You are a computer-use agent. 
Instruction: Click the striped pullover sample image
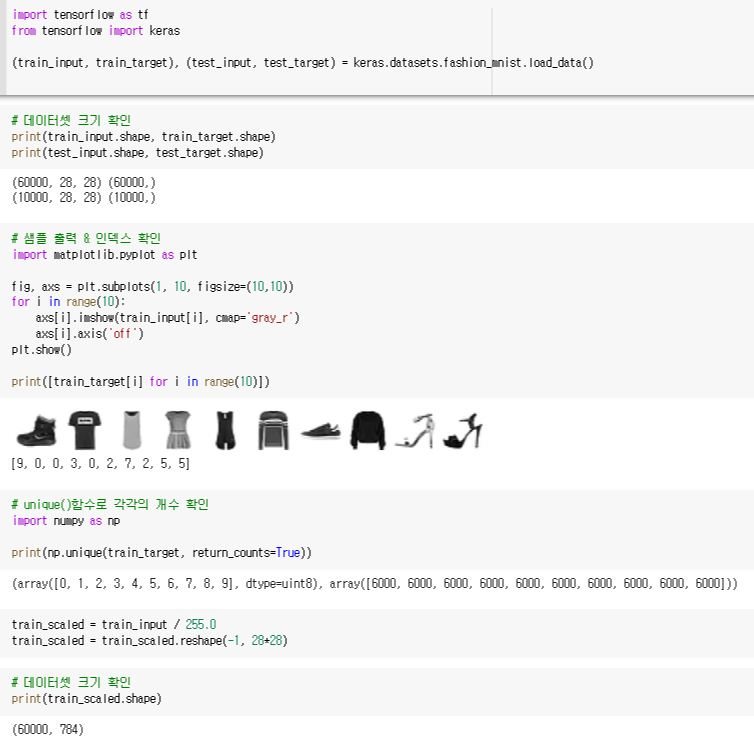(x=273, y=430)
